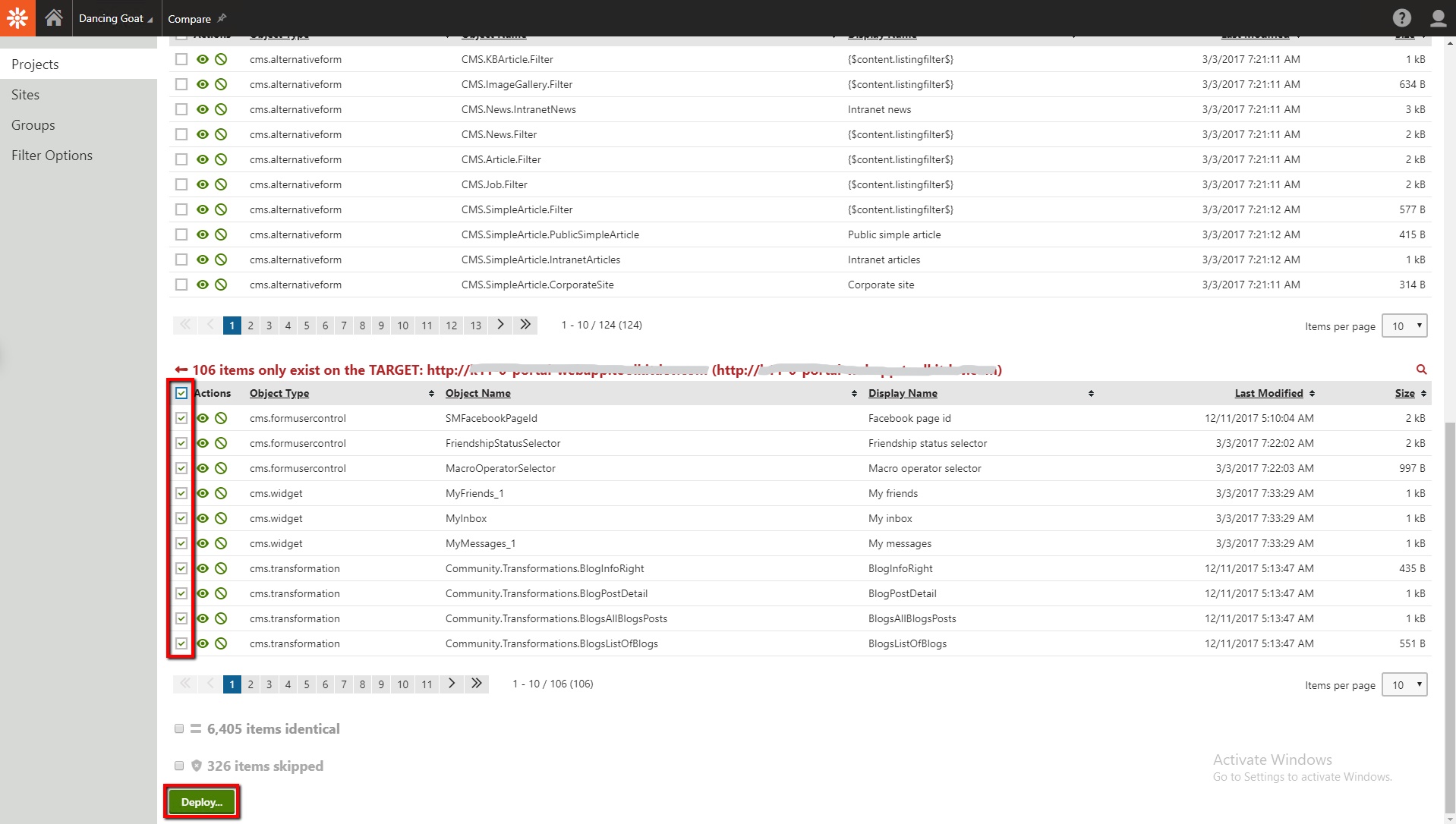This screenshot has width=1456, height=824.
Task: View details of CMS.Job.Filter
Action: click(203, 184)
